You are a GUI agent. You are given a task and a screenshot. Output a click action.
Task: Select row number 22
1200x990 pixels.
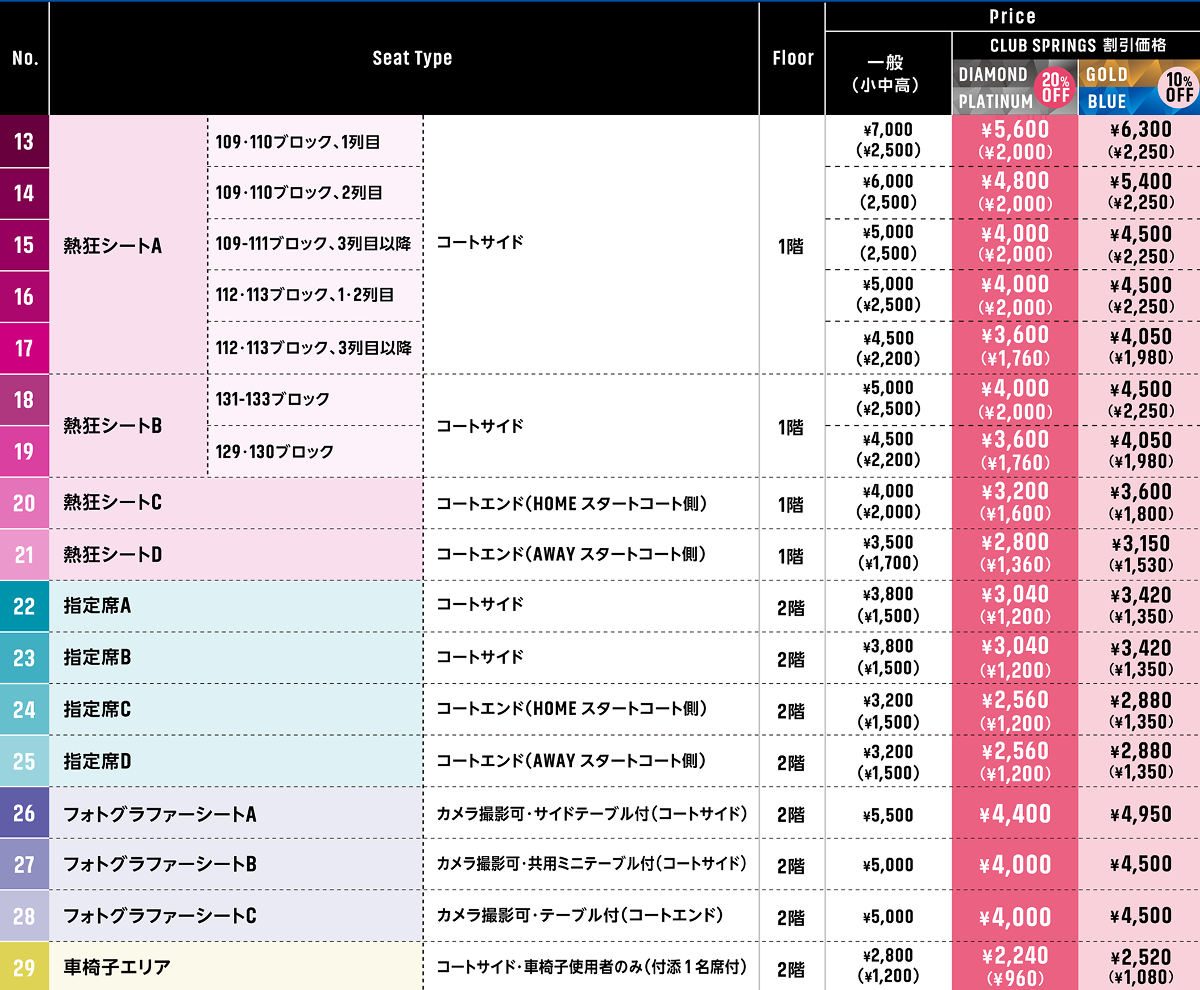(24, 606)
